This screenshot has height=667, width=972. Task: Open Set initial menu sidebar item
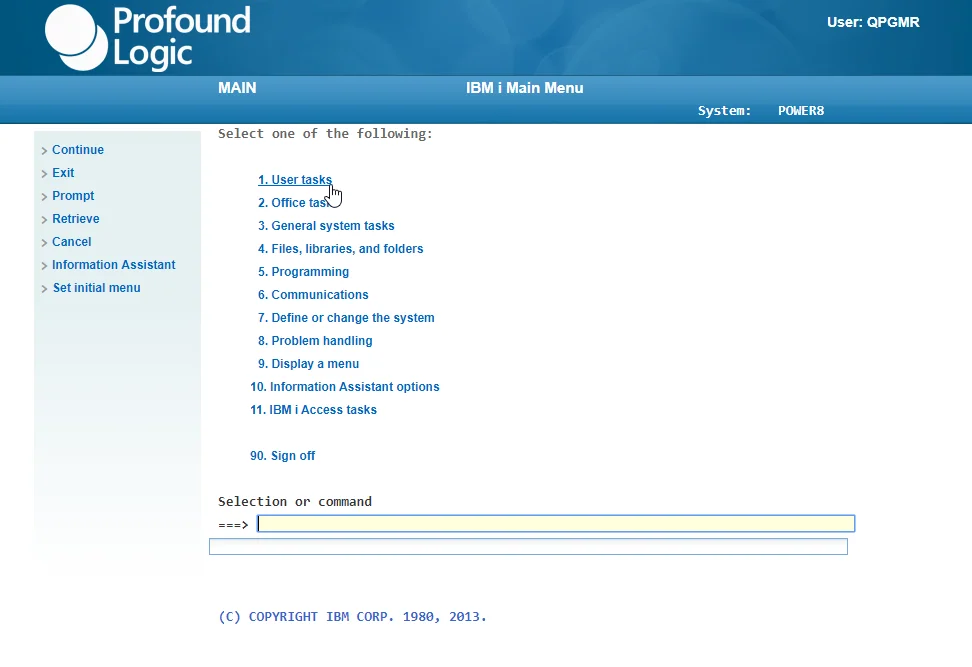click(96, 288)
